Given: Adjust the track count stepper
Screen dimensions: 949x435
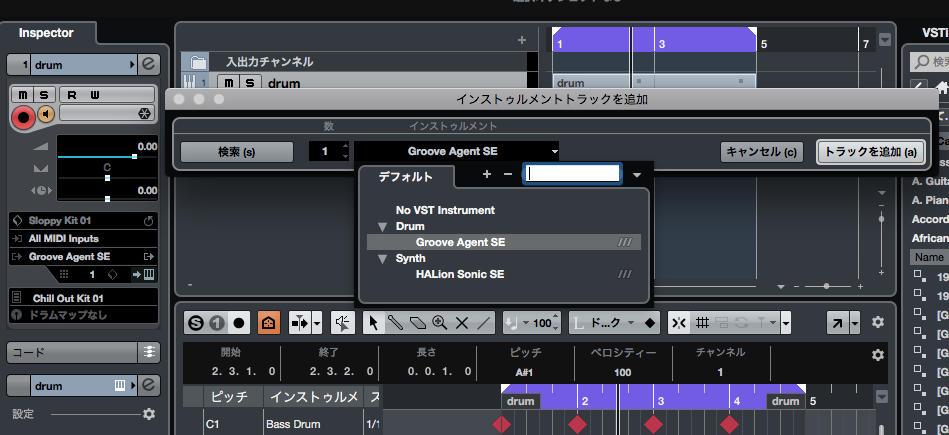Looking at the screenshot, I should pyautogui.click(x=345, y=151).
